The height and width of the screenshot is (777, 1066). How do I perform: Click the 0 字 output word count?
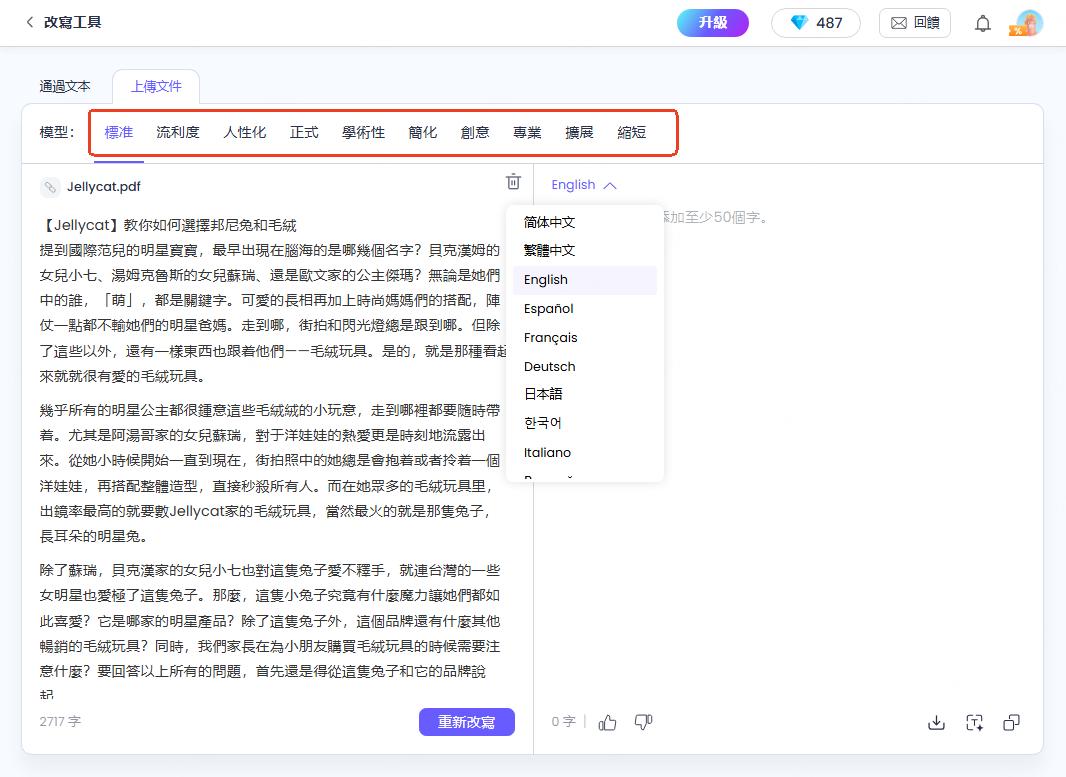tap(564, 722)
